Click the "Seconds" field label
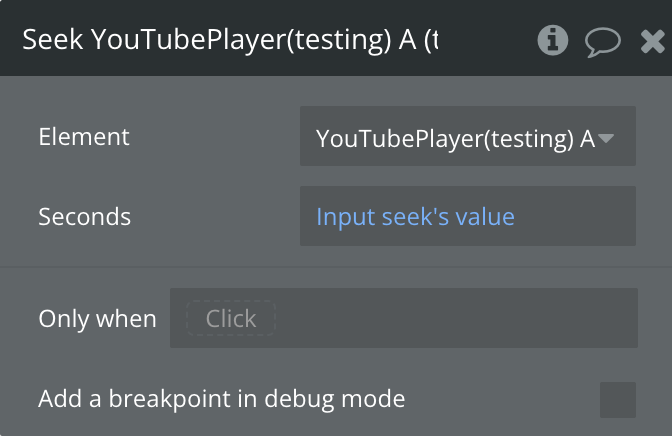The height and width of the screenshot is (436, 672). click(x=85, y=216)
